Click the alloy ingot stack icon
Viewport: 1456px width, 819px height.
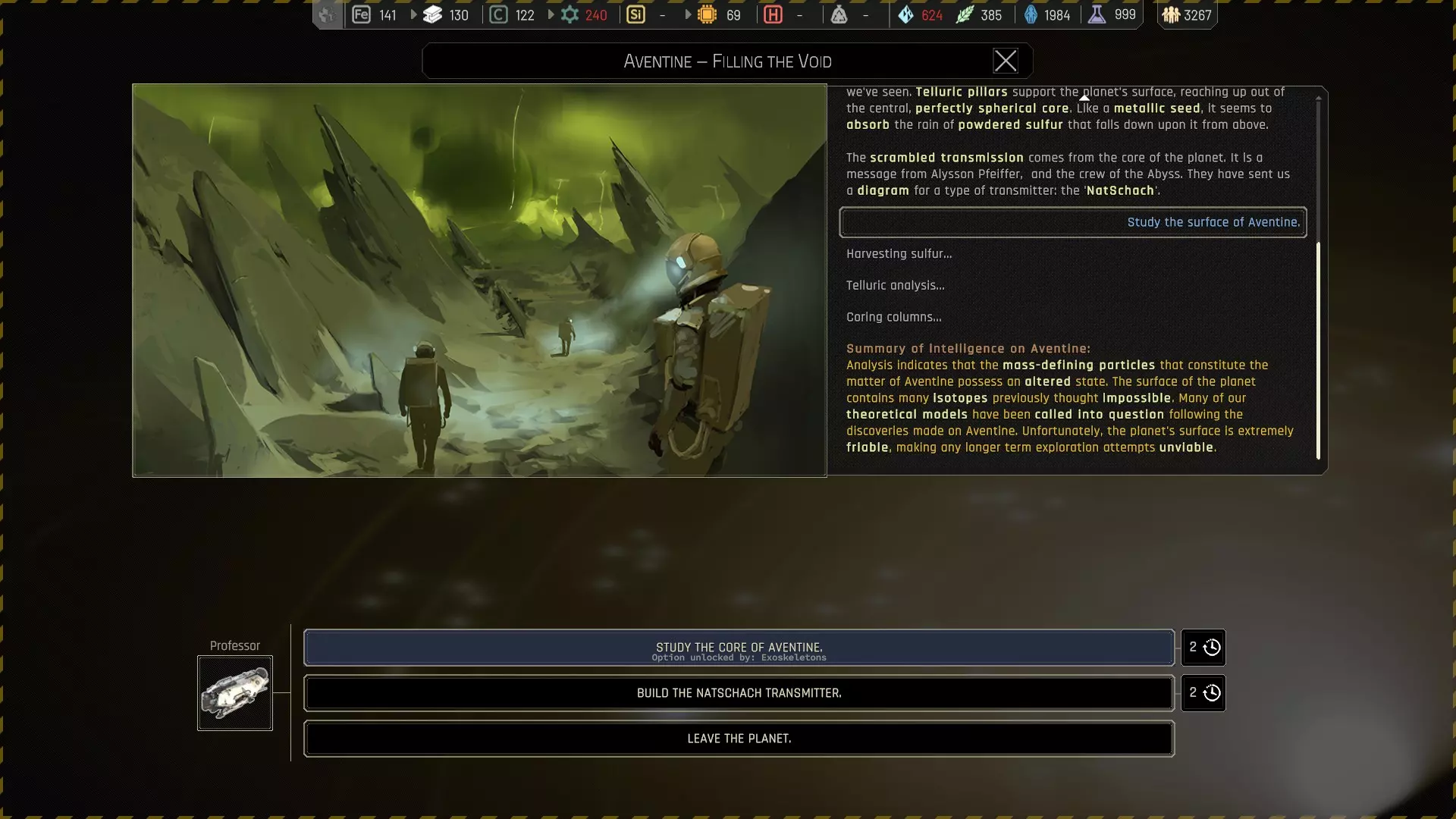(432, 14)
